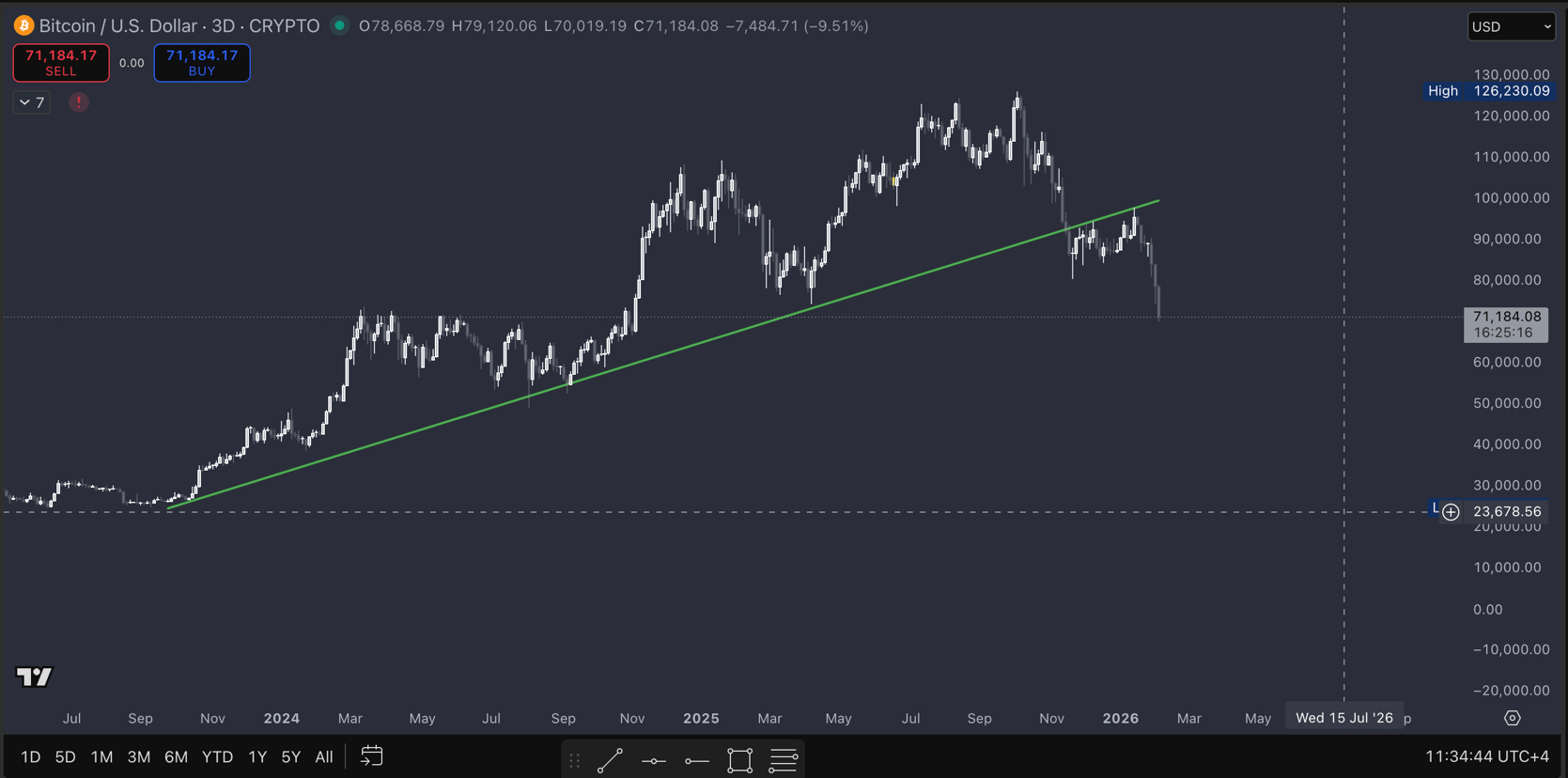Screen dimensions: 1568x778
Task: Select the trend line drawing tool
Action: (x=610, y=759)
